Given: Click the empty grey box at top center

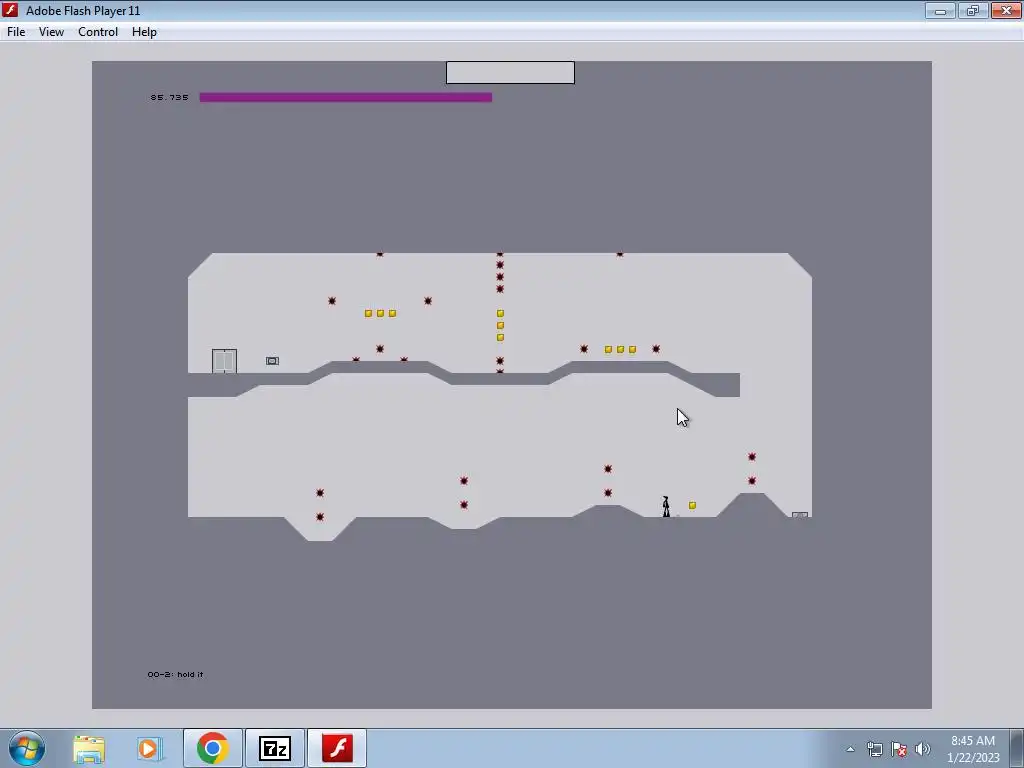Looking at the screenshot, I should pos(510,72).
